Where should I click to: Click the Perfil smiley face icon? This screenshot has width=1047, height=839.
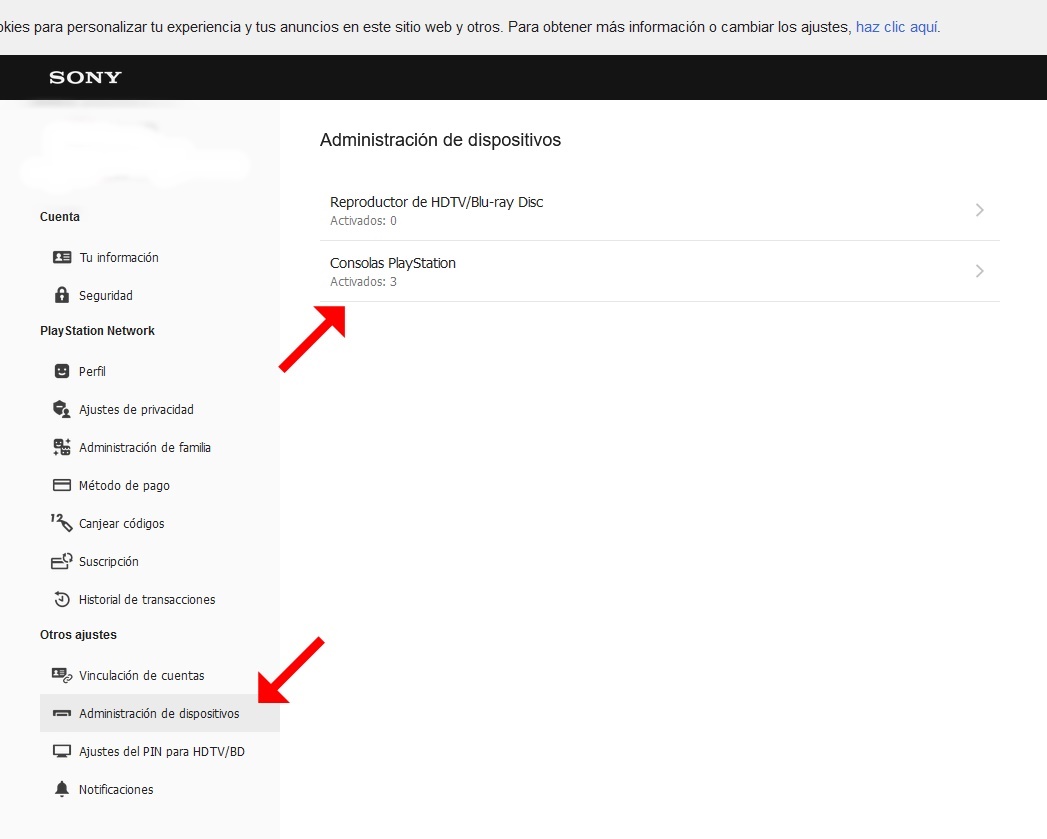tap(62, 371)
